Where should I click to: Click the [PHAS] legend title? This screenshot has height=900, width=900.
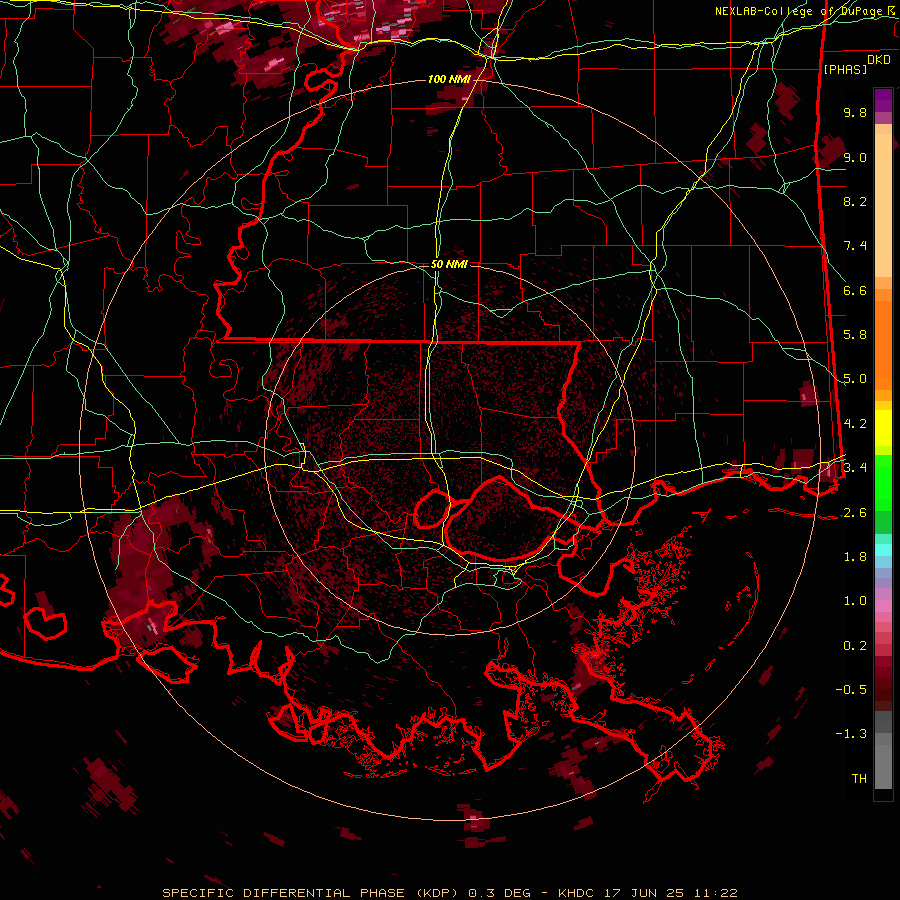coord(845,69)
